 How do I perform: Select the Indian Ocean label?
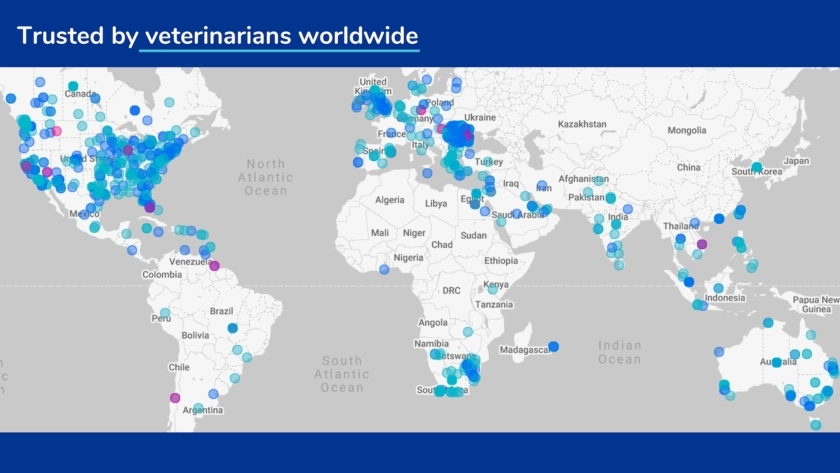tap(620, 352)
